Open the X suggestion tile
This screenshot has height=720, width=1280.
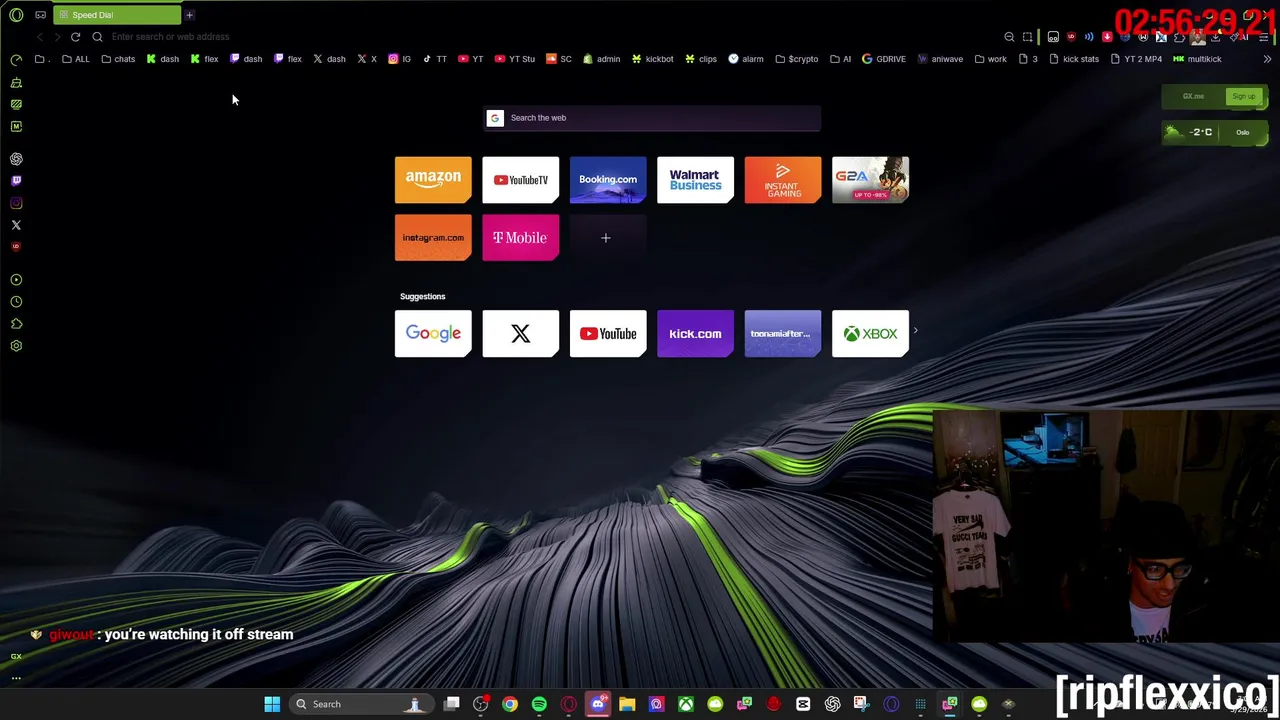coord(520,334)
